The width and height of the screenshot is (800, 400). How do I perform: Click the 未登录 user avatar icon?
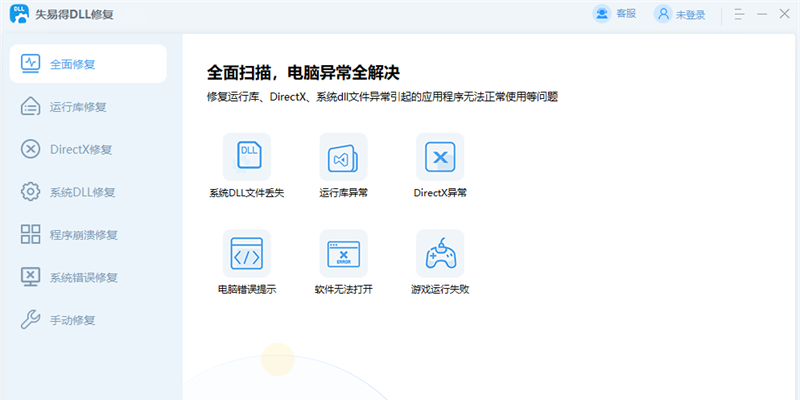tap(663, 14)
